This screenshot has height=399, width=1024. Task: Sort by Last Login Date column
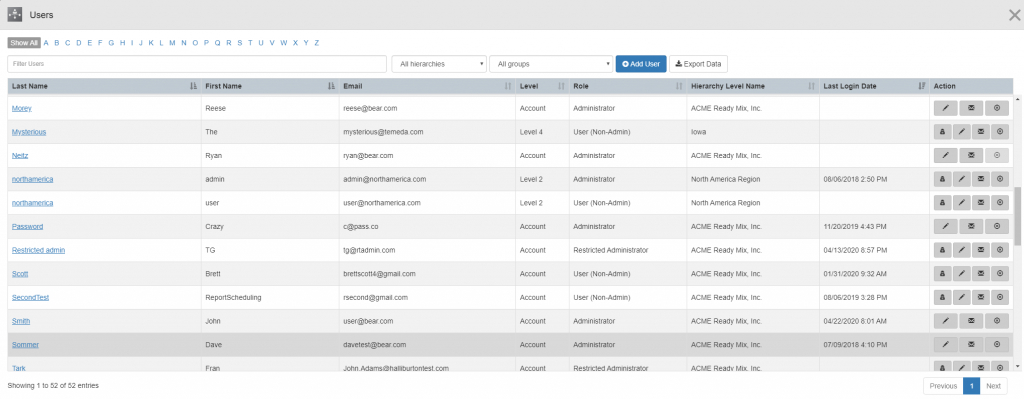click(874, 86)
